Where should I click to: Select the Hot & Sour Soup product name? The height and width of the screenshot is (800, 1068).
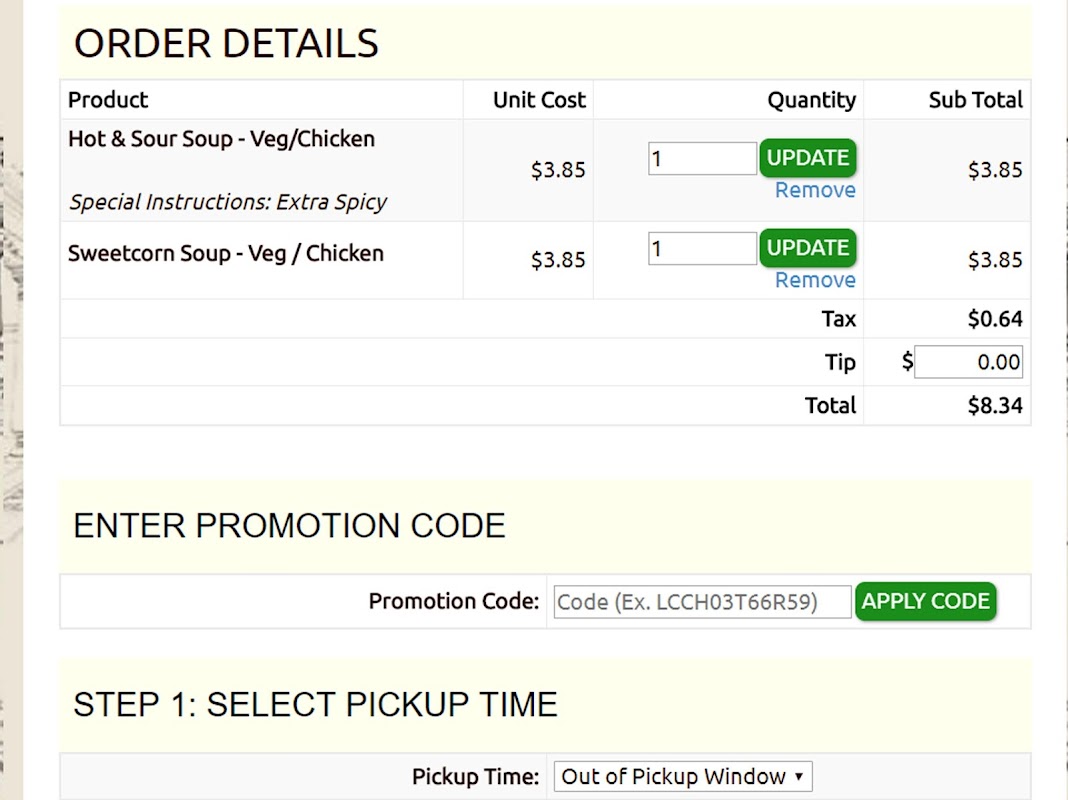click(221, 139)
